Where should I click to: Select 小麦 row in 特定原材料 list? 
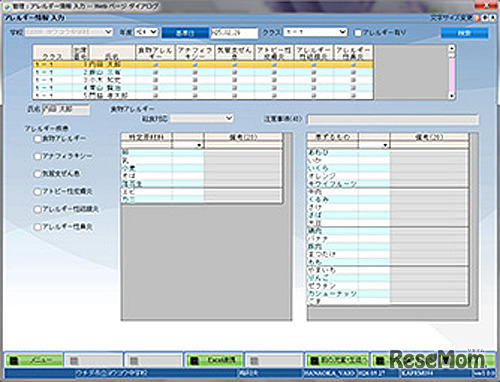click(x=201, y=168)
